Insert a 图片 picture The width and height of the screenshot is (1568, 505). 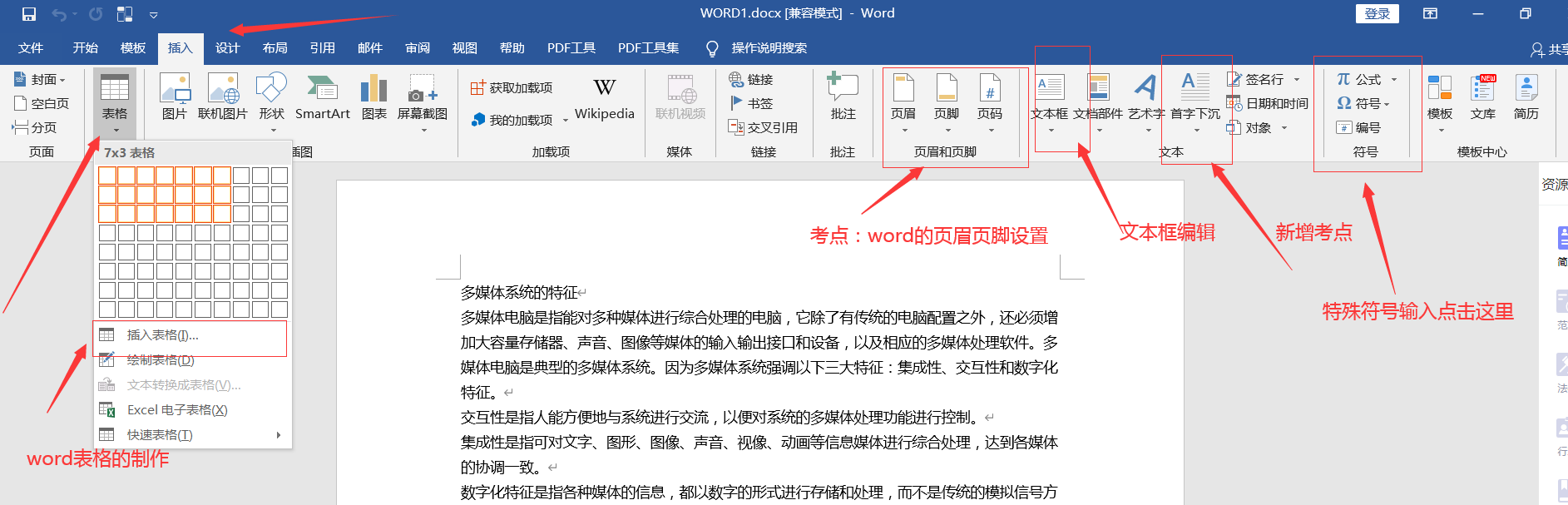click(175, 97)
